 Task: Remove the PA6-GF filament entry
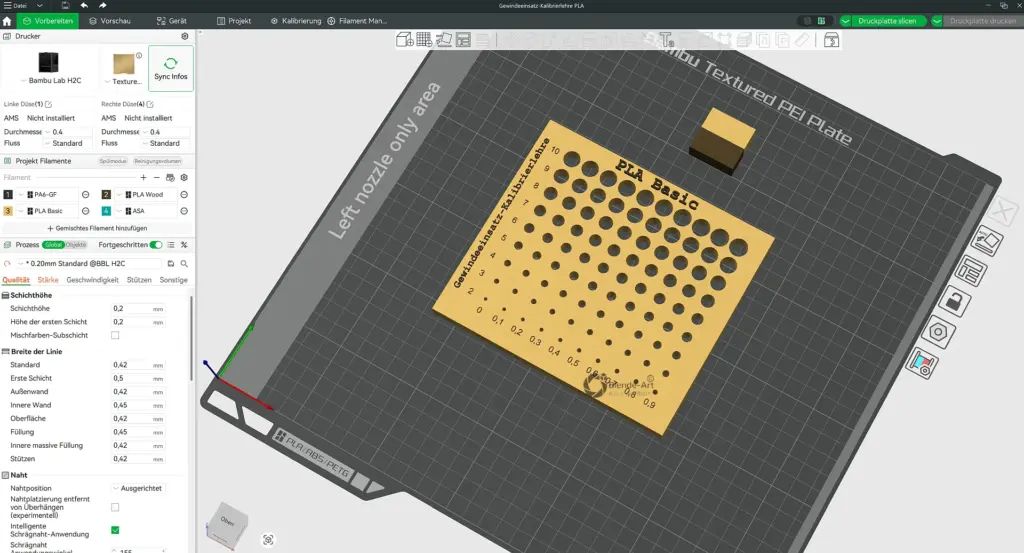(x=86, y=195)
